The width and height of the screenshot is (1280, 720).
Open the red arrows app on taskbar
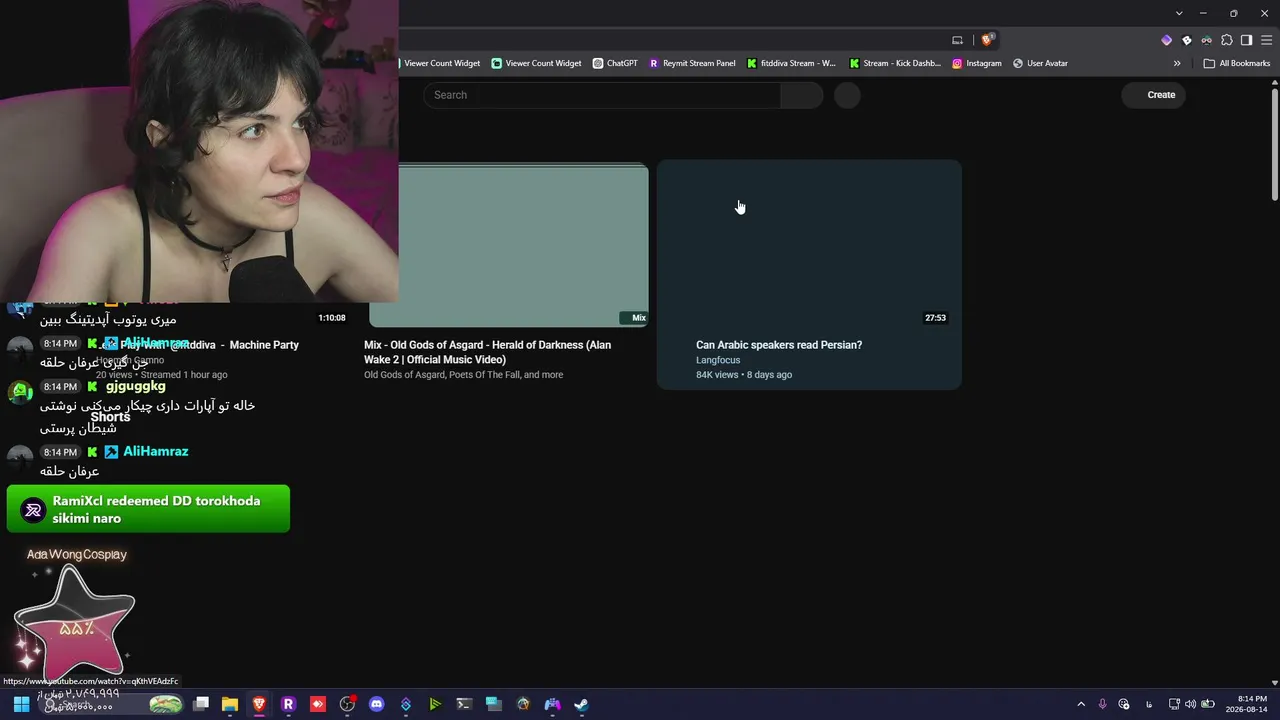coord(318,704)
